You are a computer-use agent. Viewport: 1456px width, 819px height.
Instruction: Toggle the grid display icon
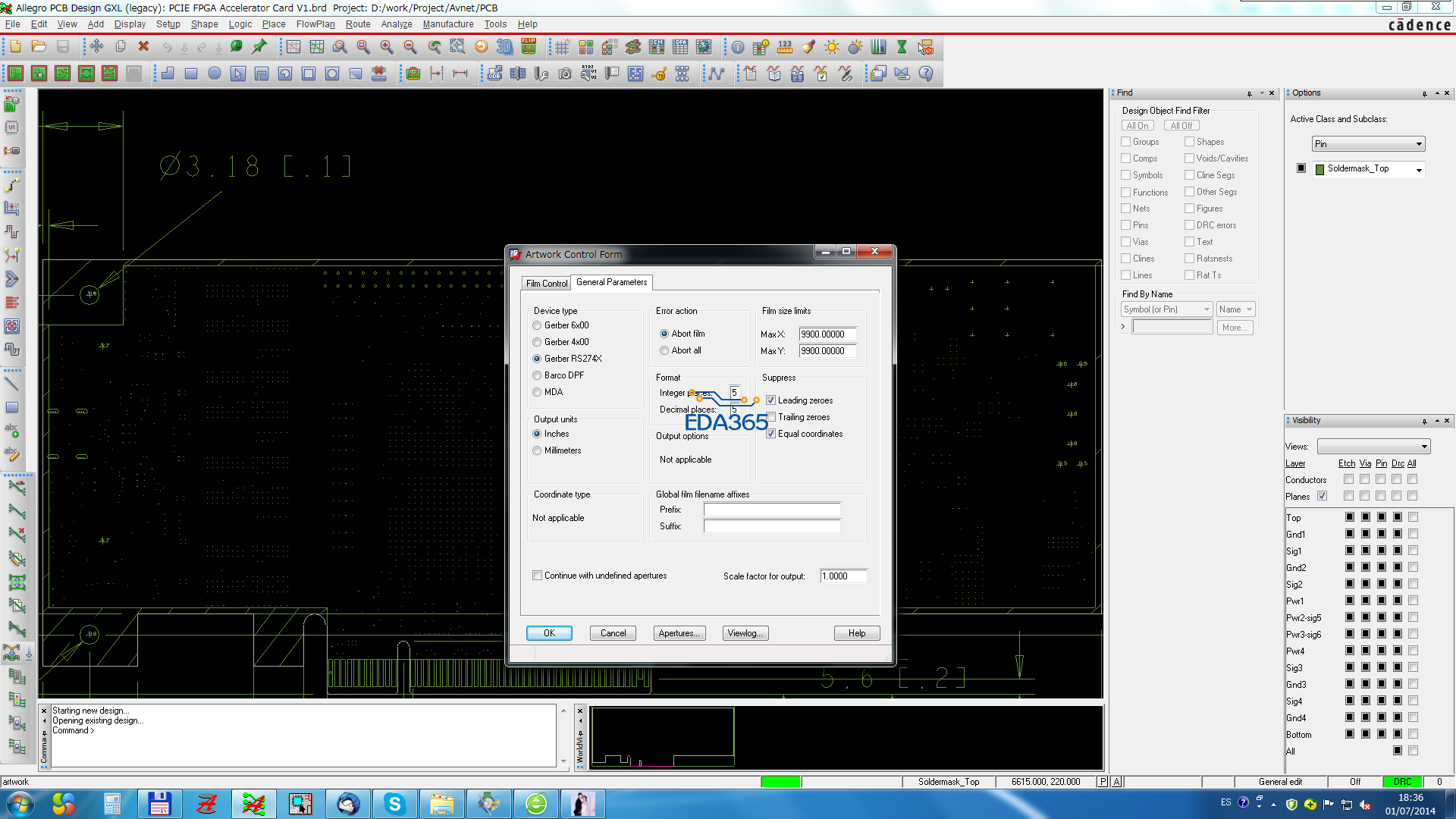(x=562, y=47)
